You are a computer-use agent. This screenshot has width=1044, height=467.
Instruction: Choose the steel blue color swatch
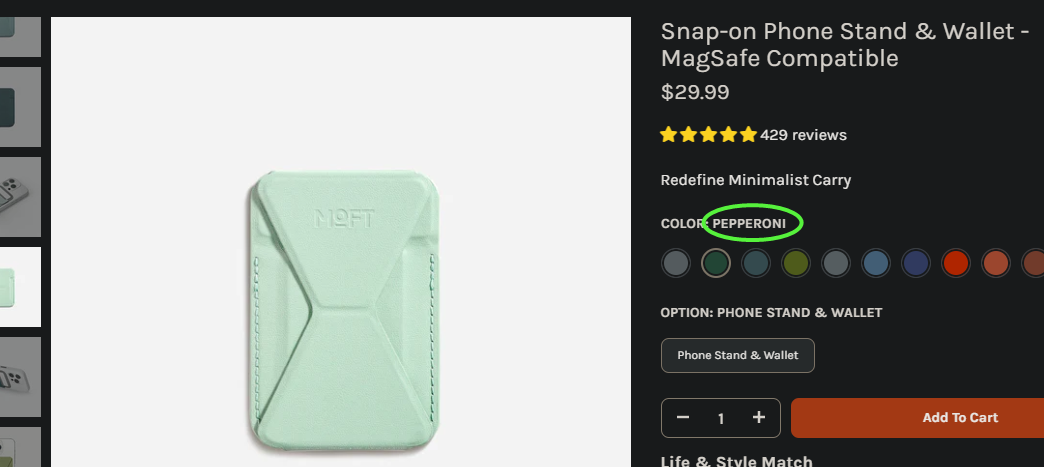click(x=876, y=263)
